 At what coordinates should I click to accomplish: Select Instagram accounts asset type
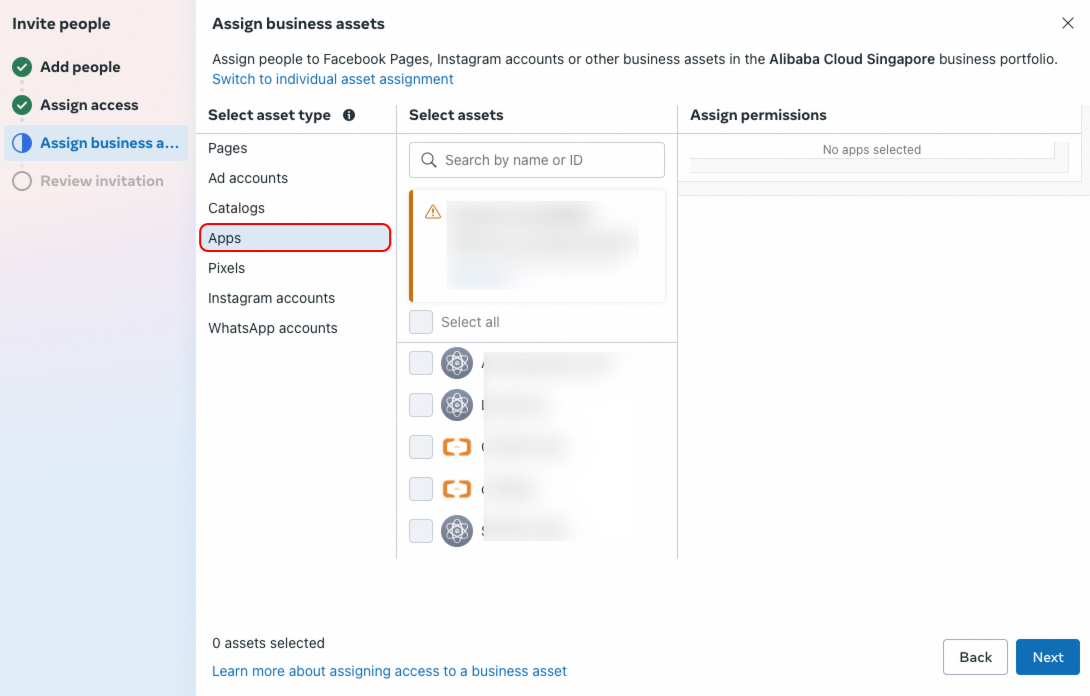272,298
